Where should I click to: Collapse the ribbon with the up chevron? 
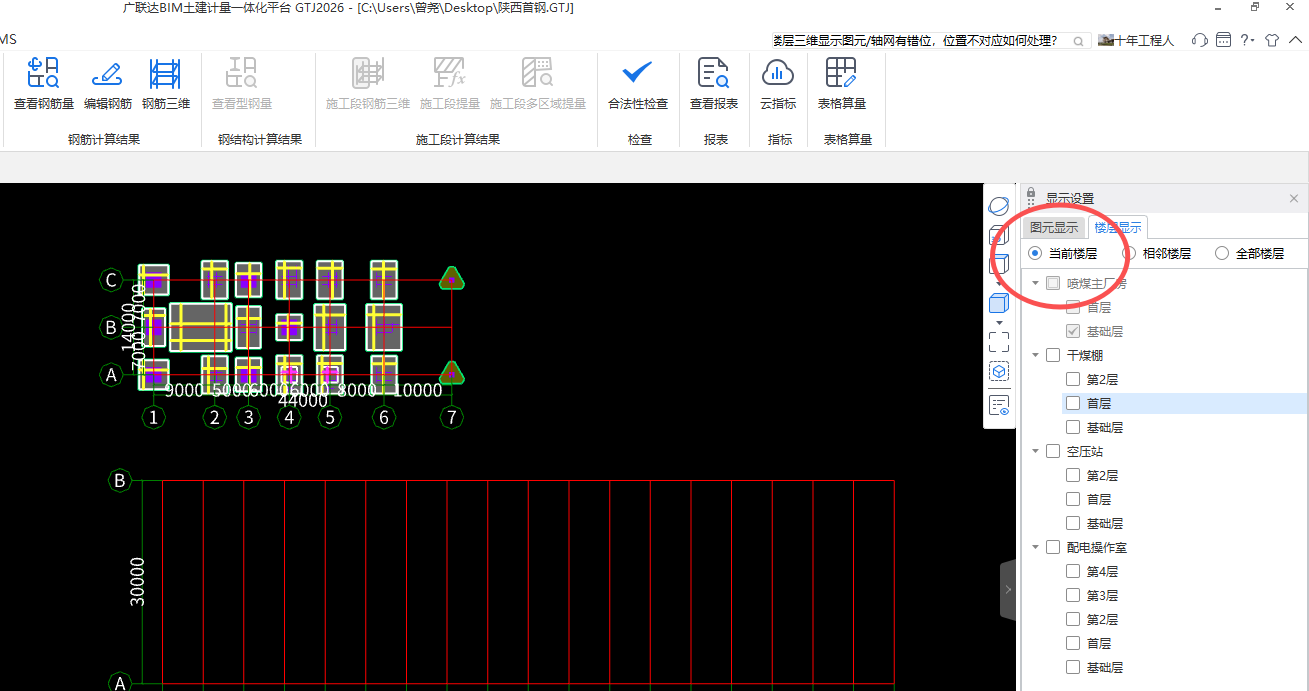point(1296,40)
